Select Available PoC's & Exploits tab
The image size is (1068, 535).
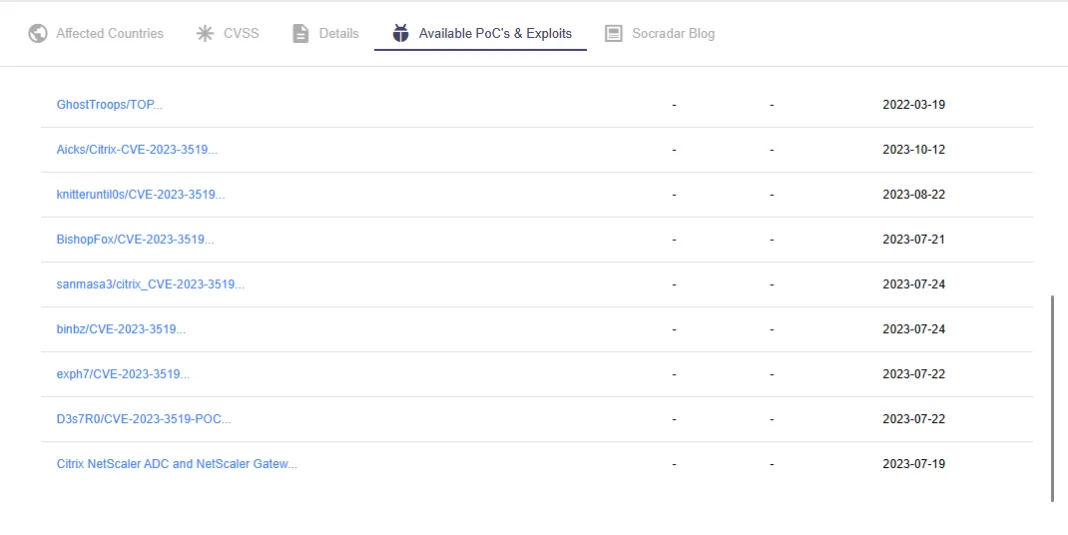coord(481,33)
